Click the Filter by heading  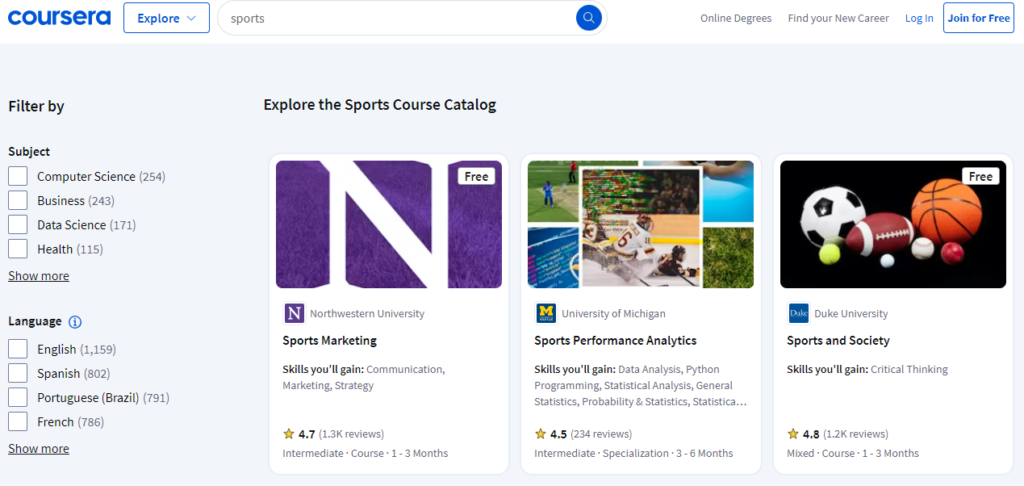pos(36,106)
